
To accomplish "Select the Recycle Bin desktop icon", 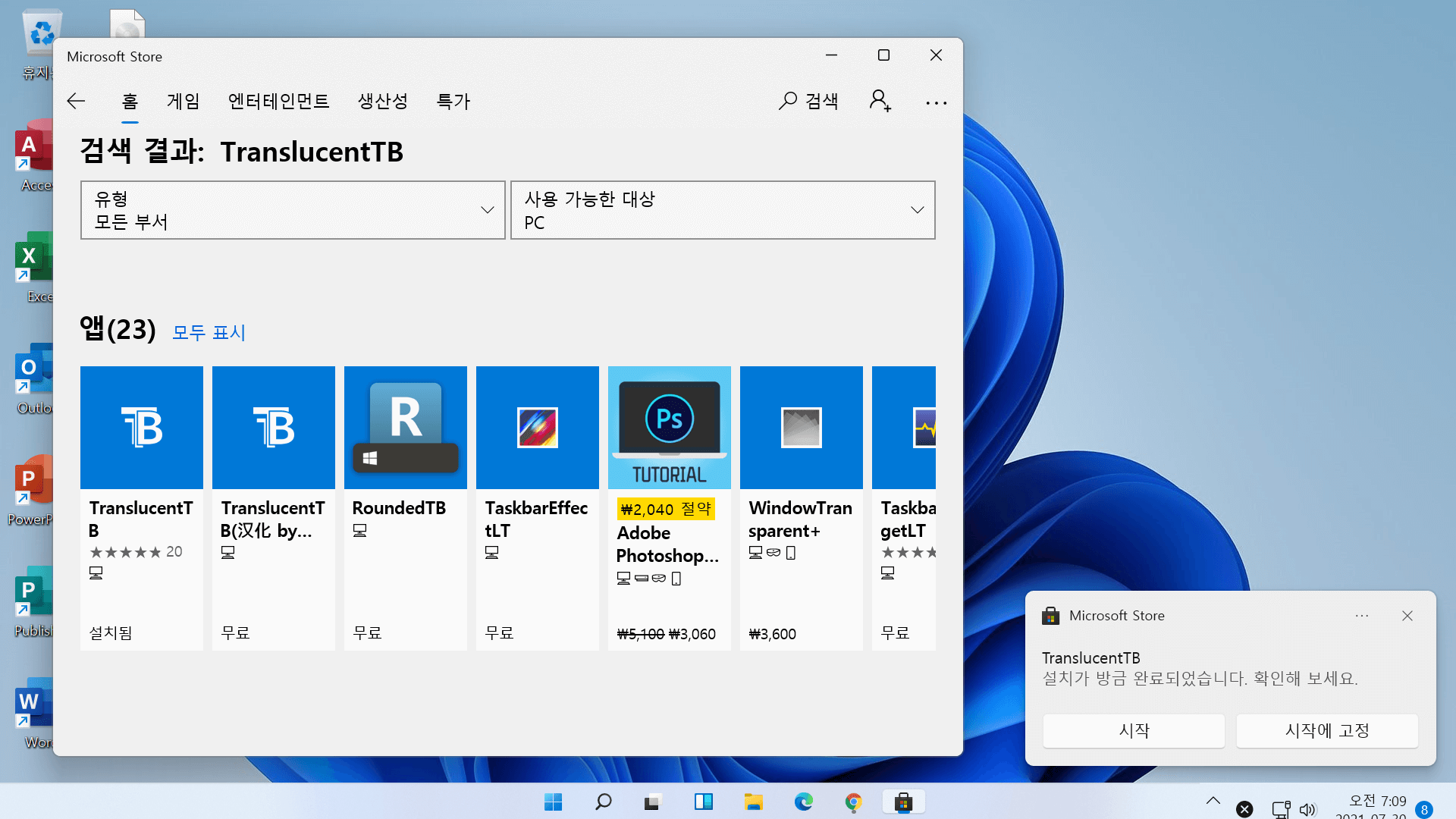I will coord(39,44).
